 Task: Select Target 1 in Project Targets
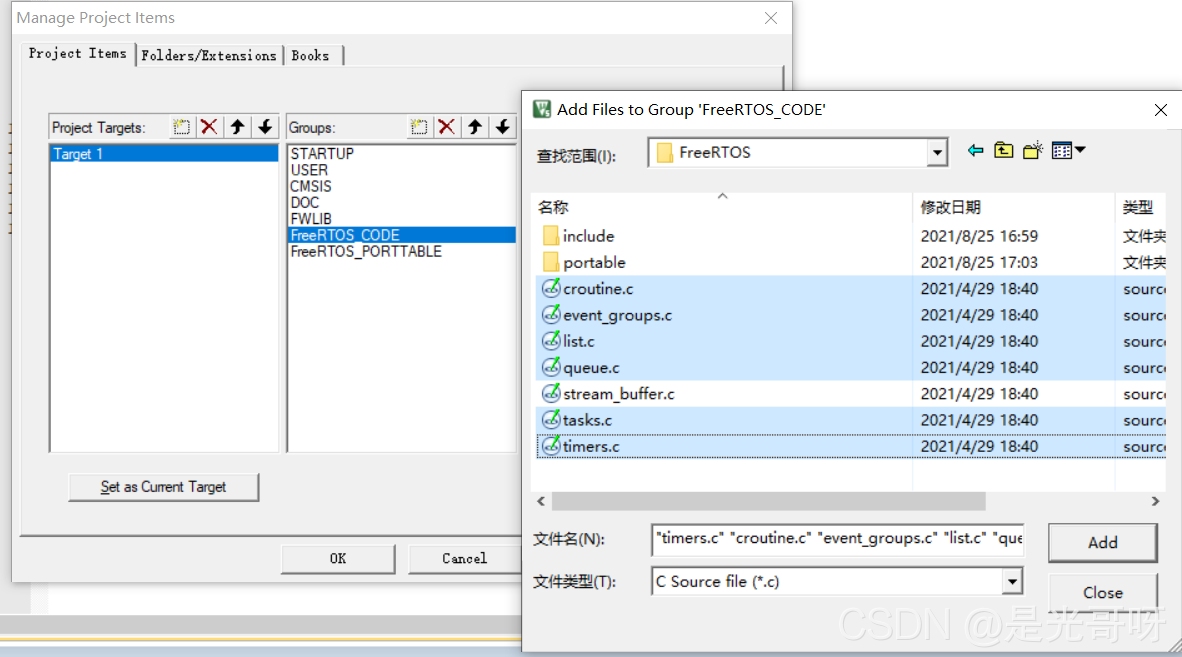click(164, 154)
